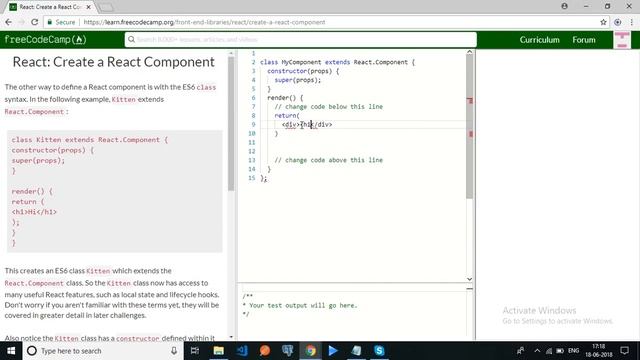This screenshot has width=640, height=360.
Task: Open the notepad-like taskbar app
Action: tap(356, 351)
